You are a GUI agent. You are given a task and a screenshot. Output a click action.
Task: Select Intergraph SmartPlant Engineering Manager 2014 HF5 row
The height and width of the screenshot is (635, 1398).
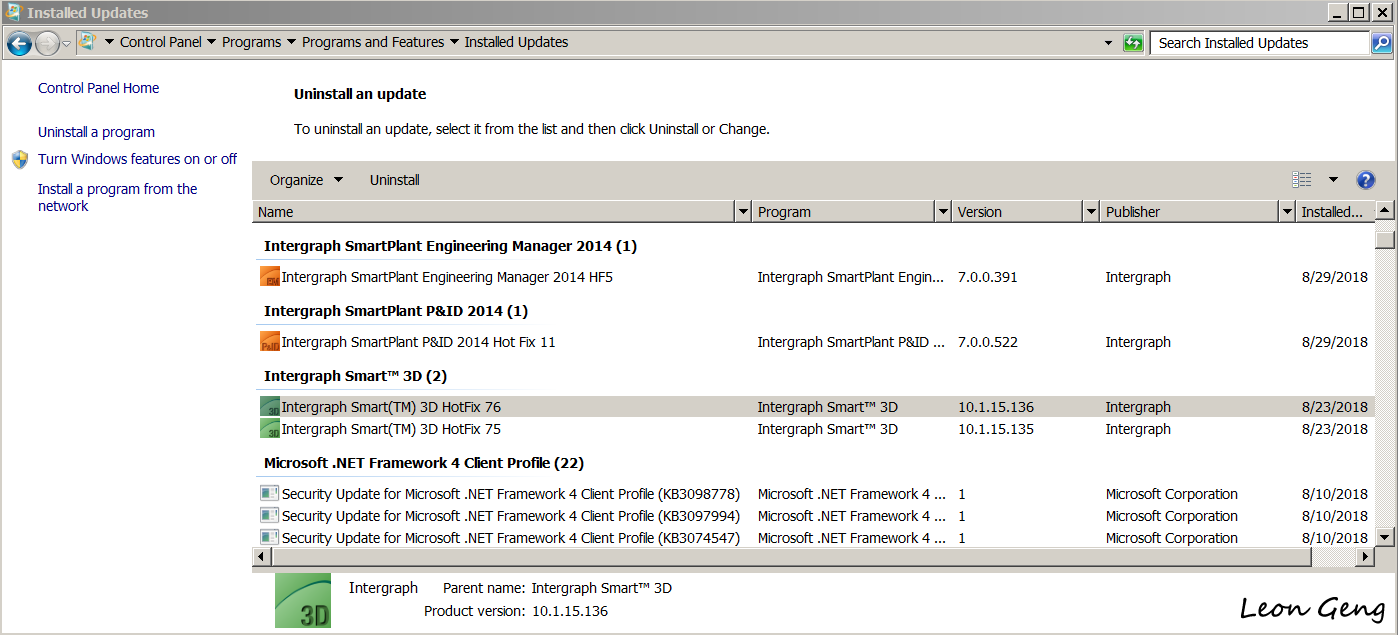(x=814, y=277)
